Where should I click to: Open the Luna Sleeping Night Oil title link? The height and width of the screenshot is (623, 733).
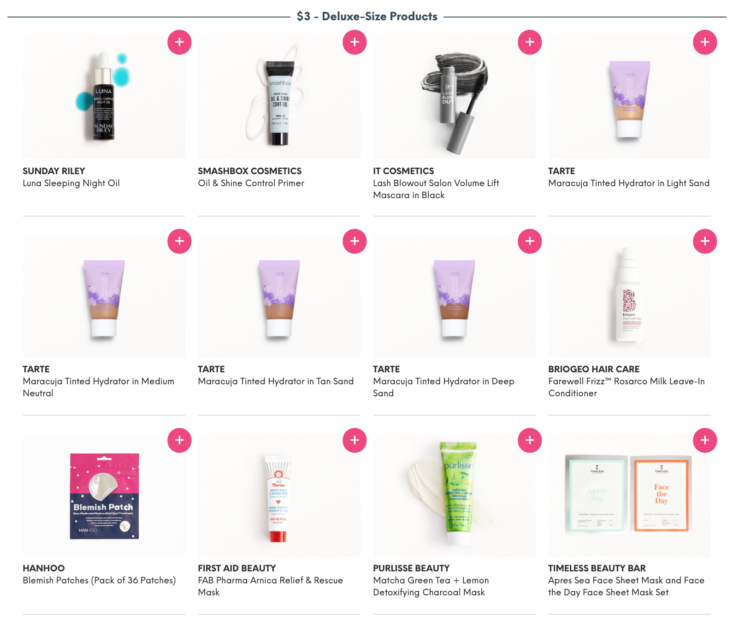[71, 183]
